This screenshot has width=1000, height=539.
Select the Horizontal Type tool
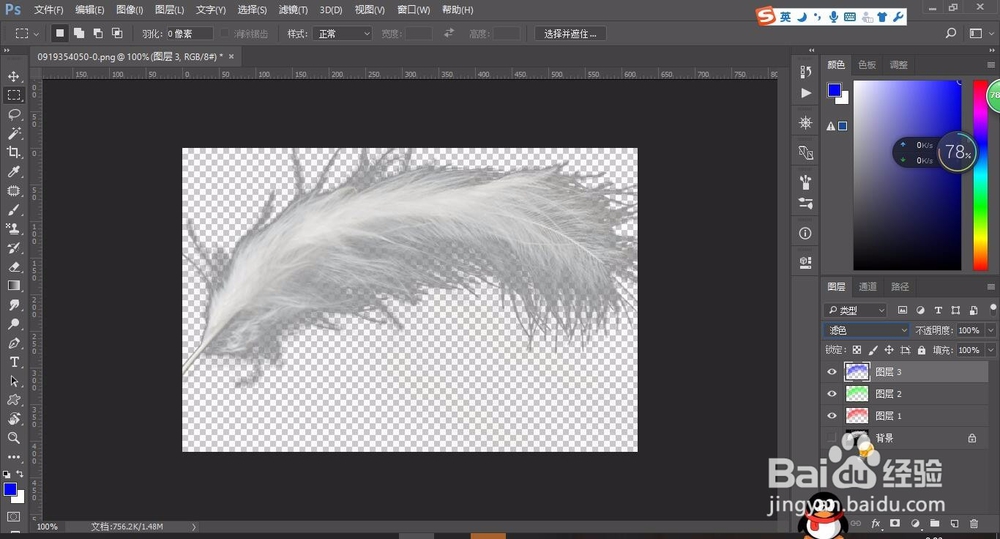13,362
